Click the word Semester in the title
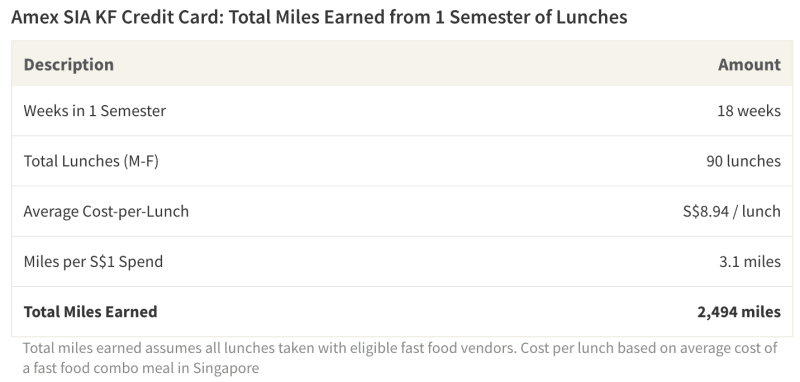Viewport: 800px width, 382px height. 492,17
